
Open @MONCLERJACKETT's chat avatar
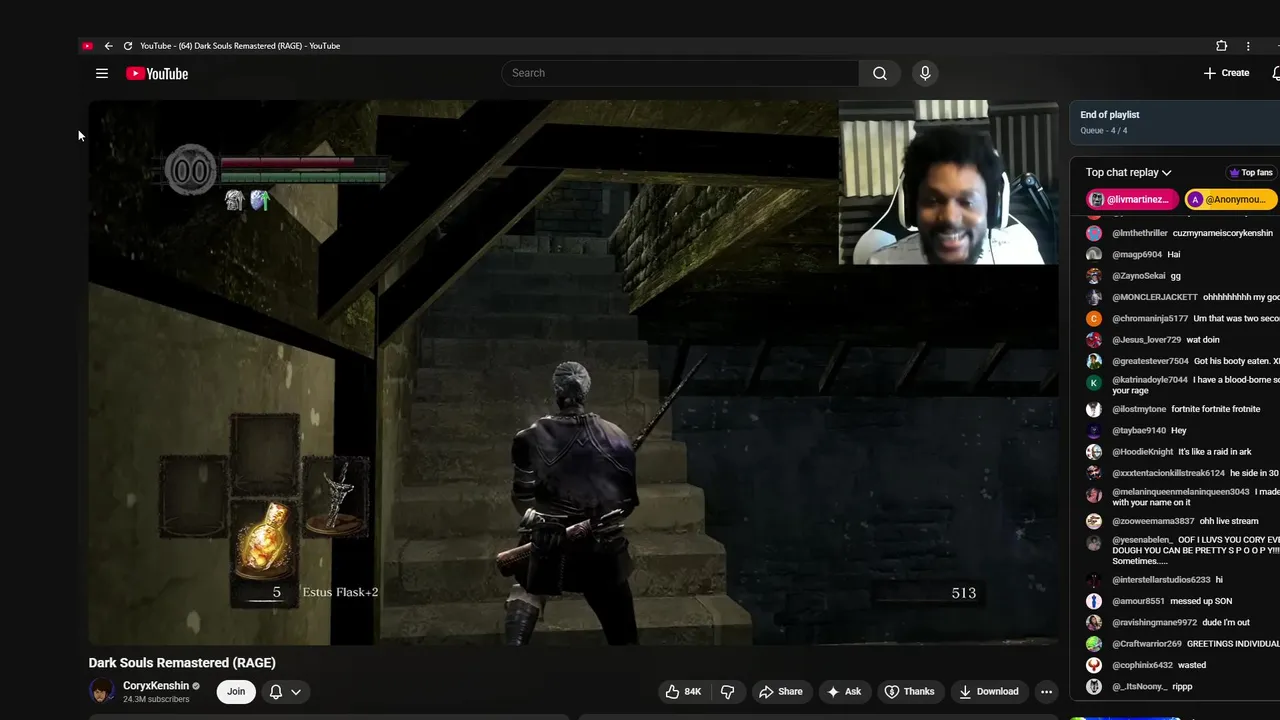pos(1094,297)
